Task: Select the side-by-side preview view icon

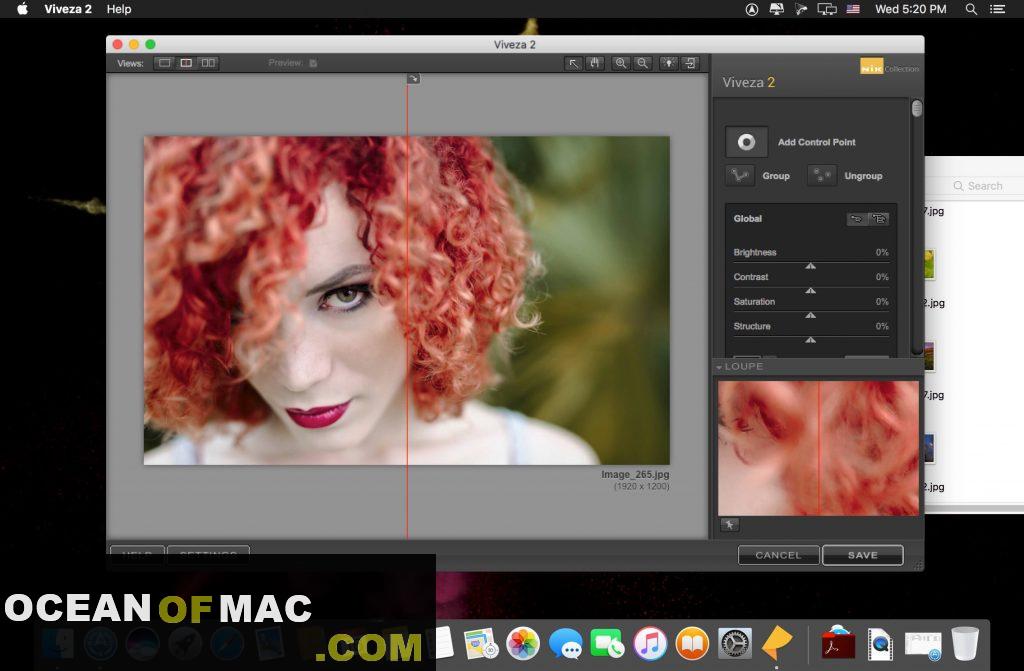Action: tap(208, 63)
